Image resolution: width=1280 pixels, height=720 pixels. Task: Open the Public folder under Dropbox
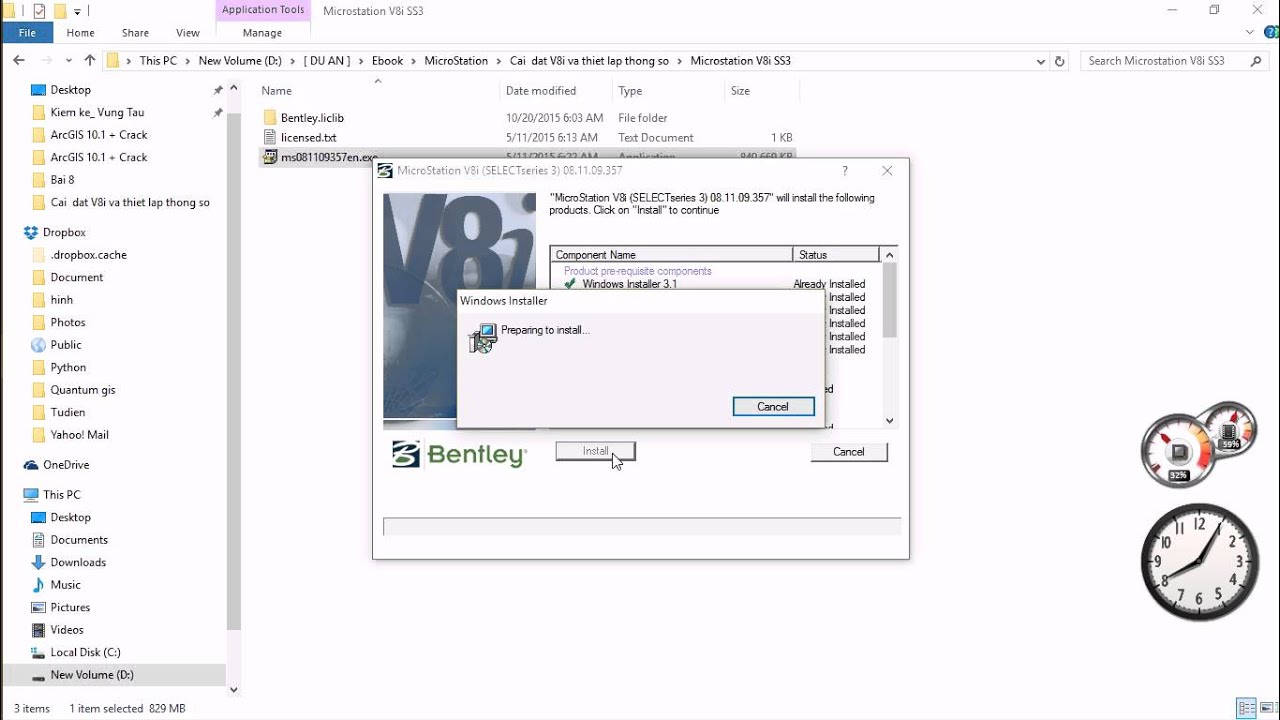pos(66,345)
